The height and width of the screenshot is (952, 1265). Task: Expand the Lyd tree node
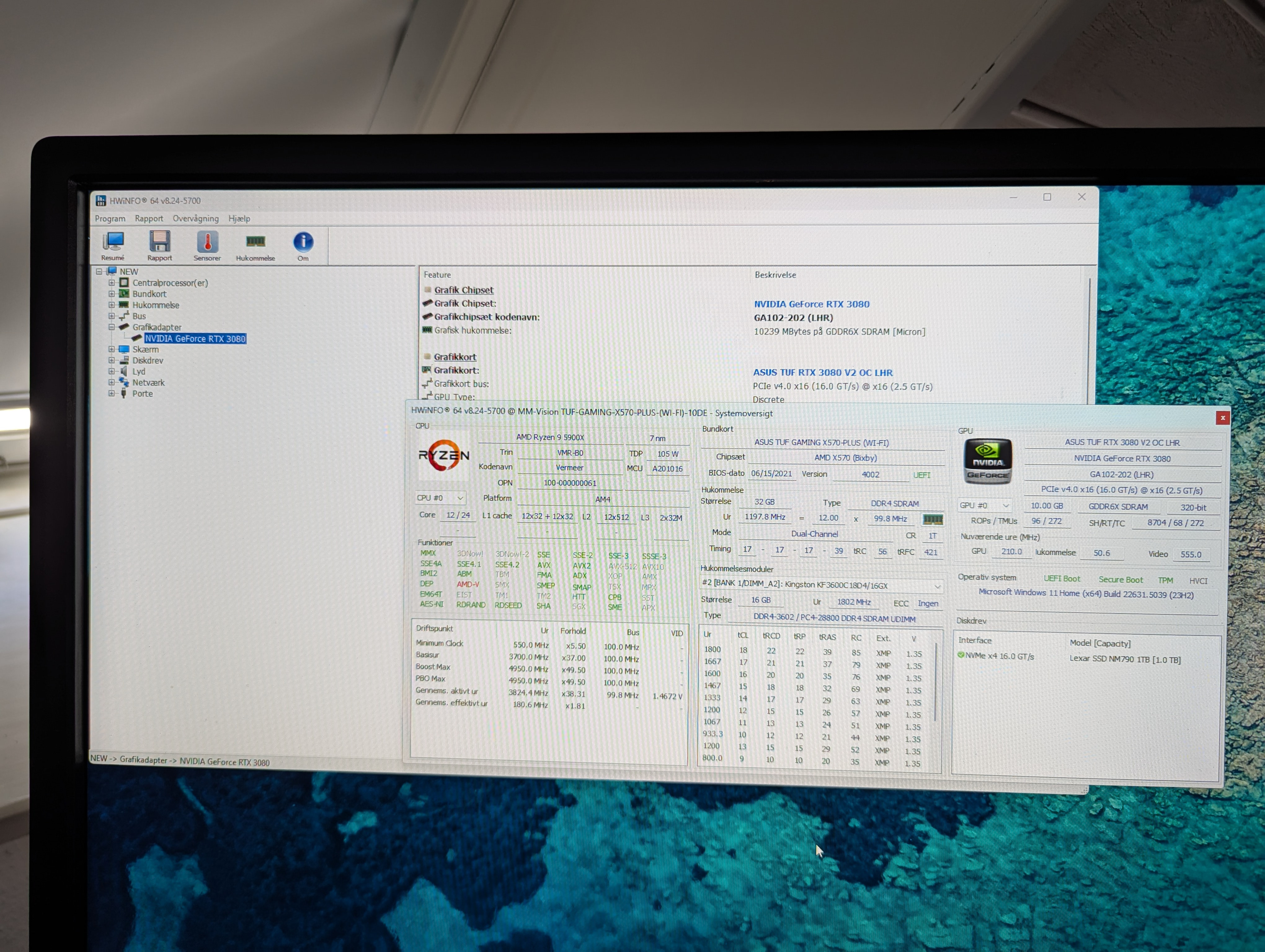tap(112, 372)
